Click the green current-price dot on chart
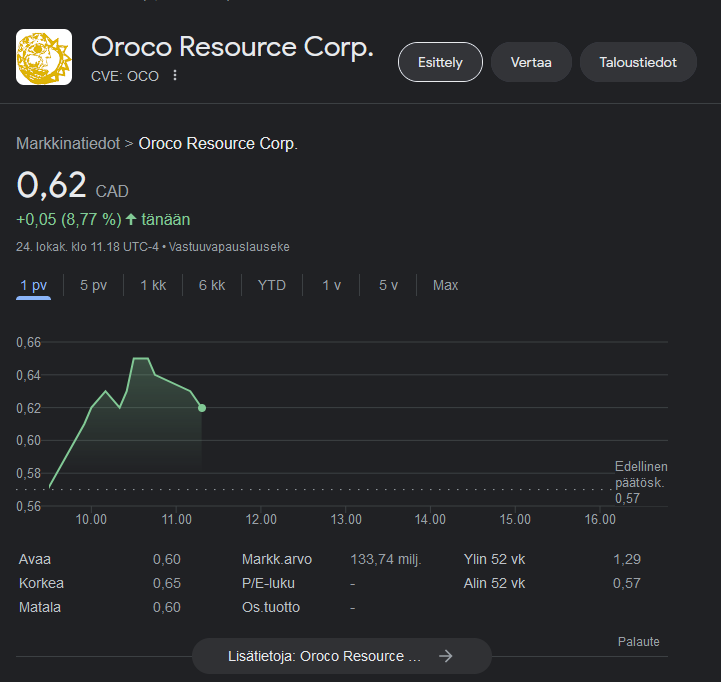 pos(202,408)
